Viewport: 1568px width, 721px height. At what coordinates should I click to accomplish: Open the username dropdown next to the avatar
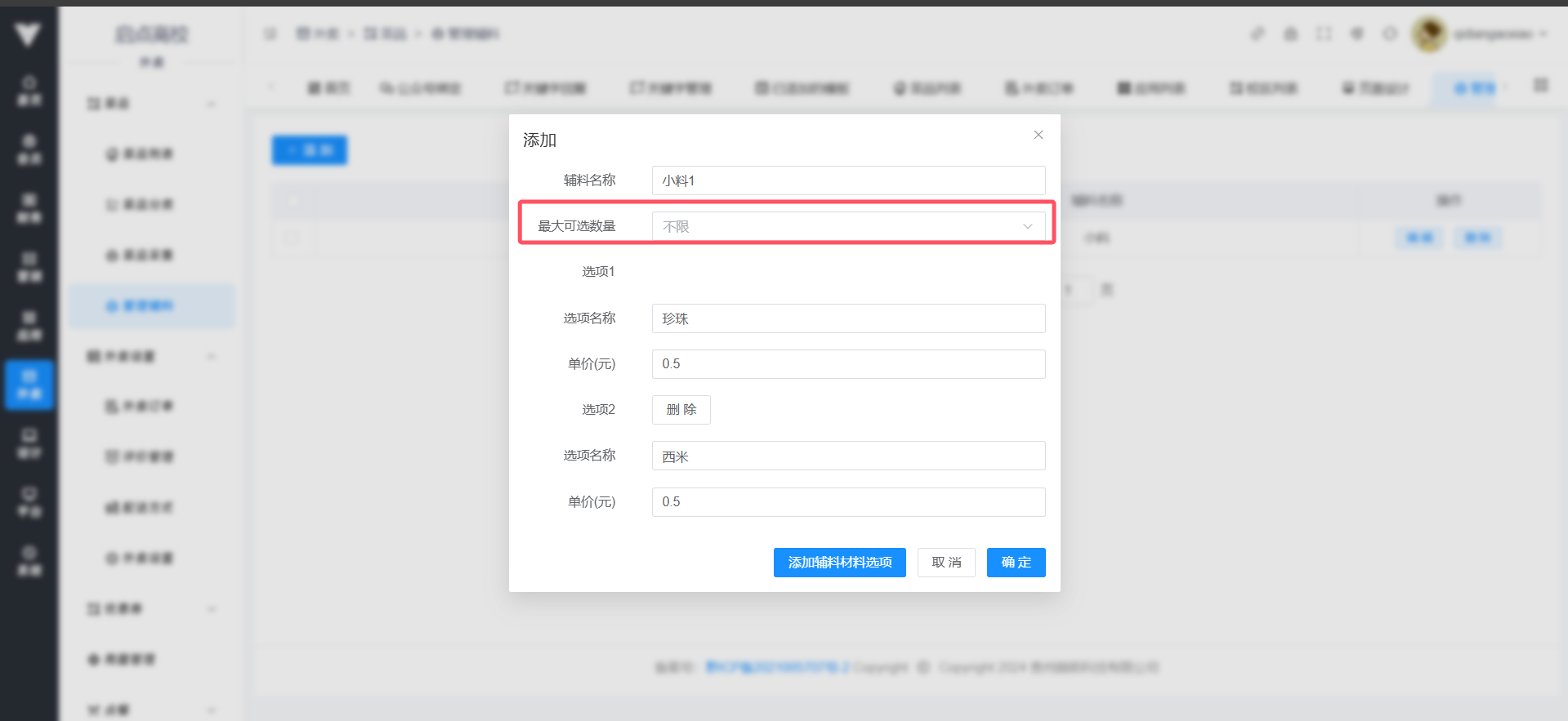click(x=1499, y=34)
